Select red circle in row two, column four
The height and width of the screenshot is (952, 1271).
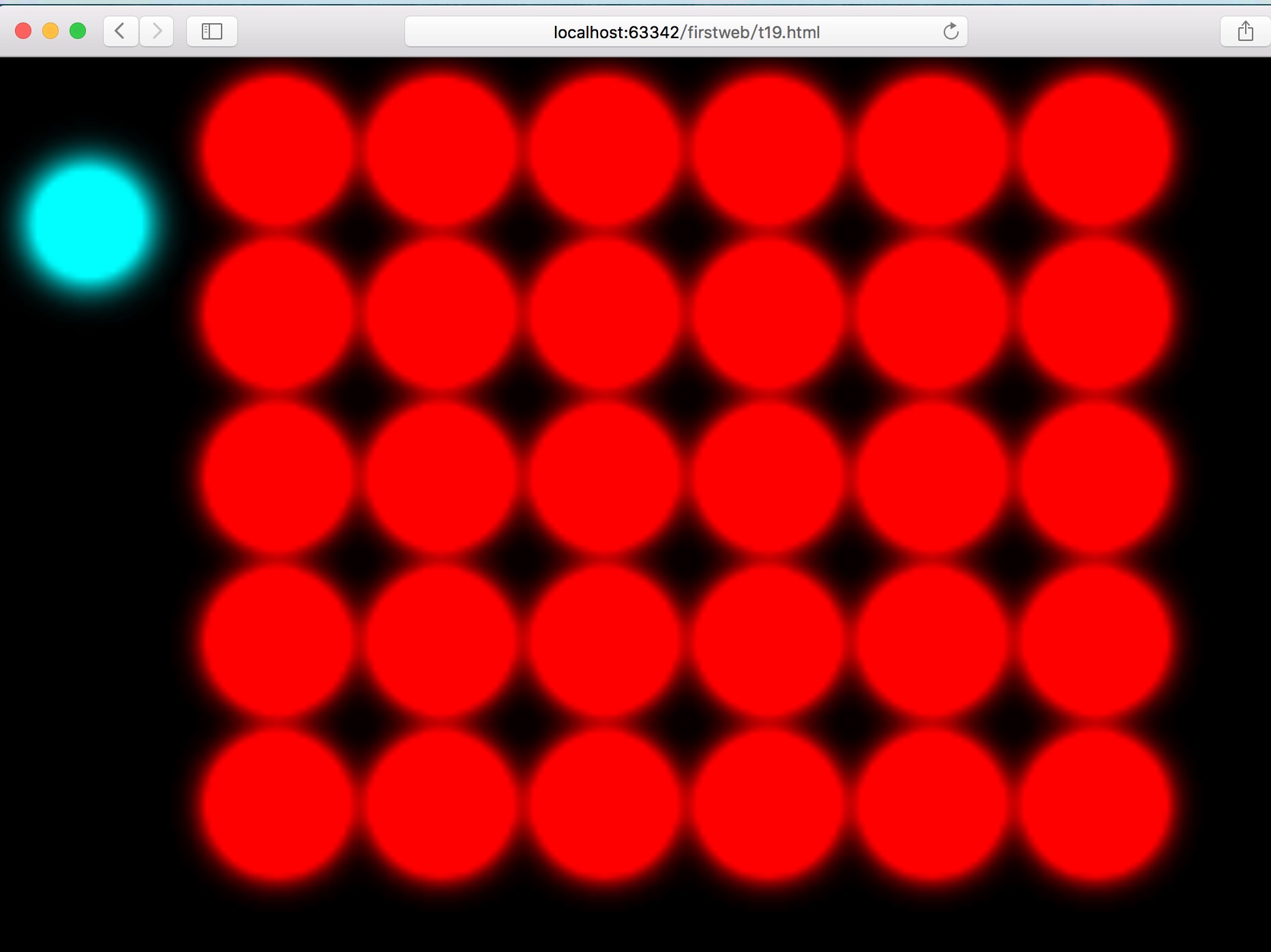point(768,314)
